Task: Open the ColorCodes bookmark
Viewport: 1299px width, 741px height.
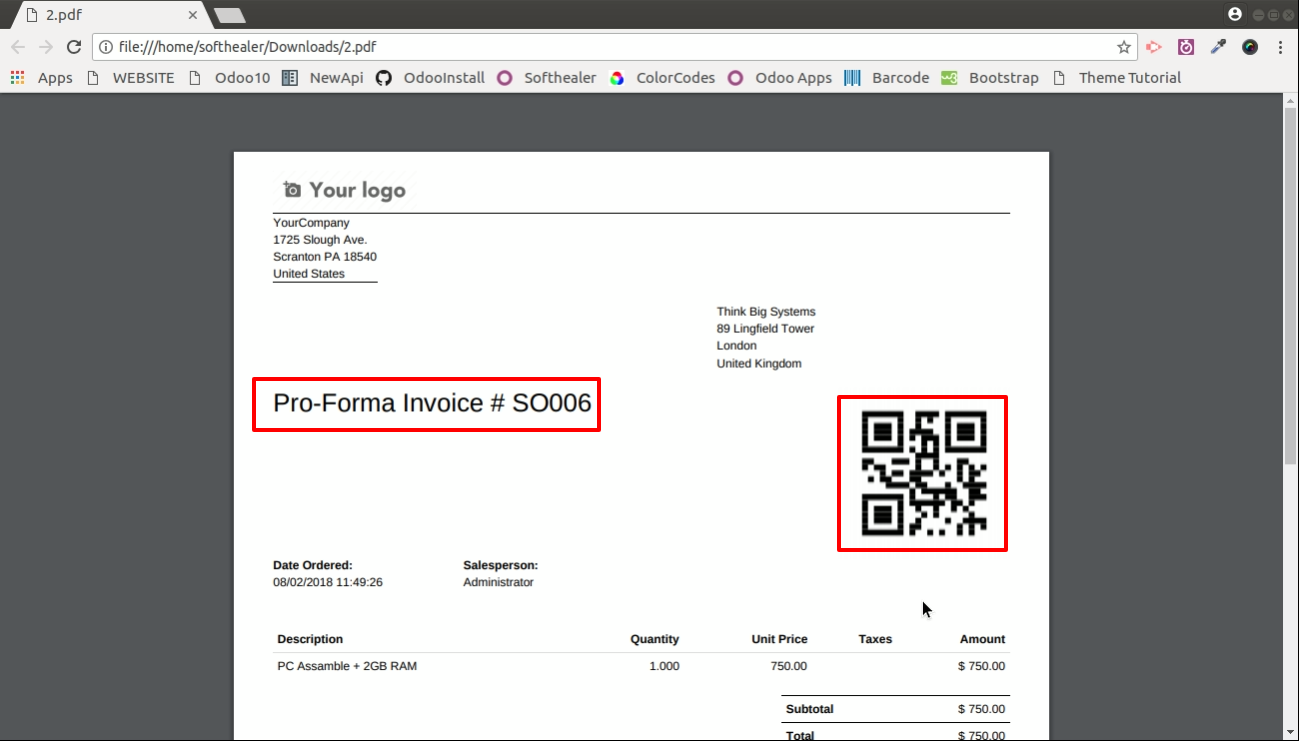Action: [663, 78]
